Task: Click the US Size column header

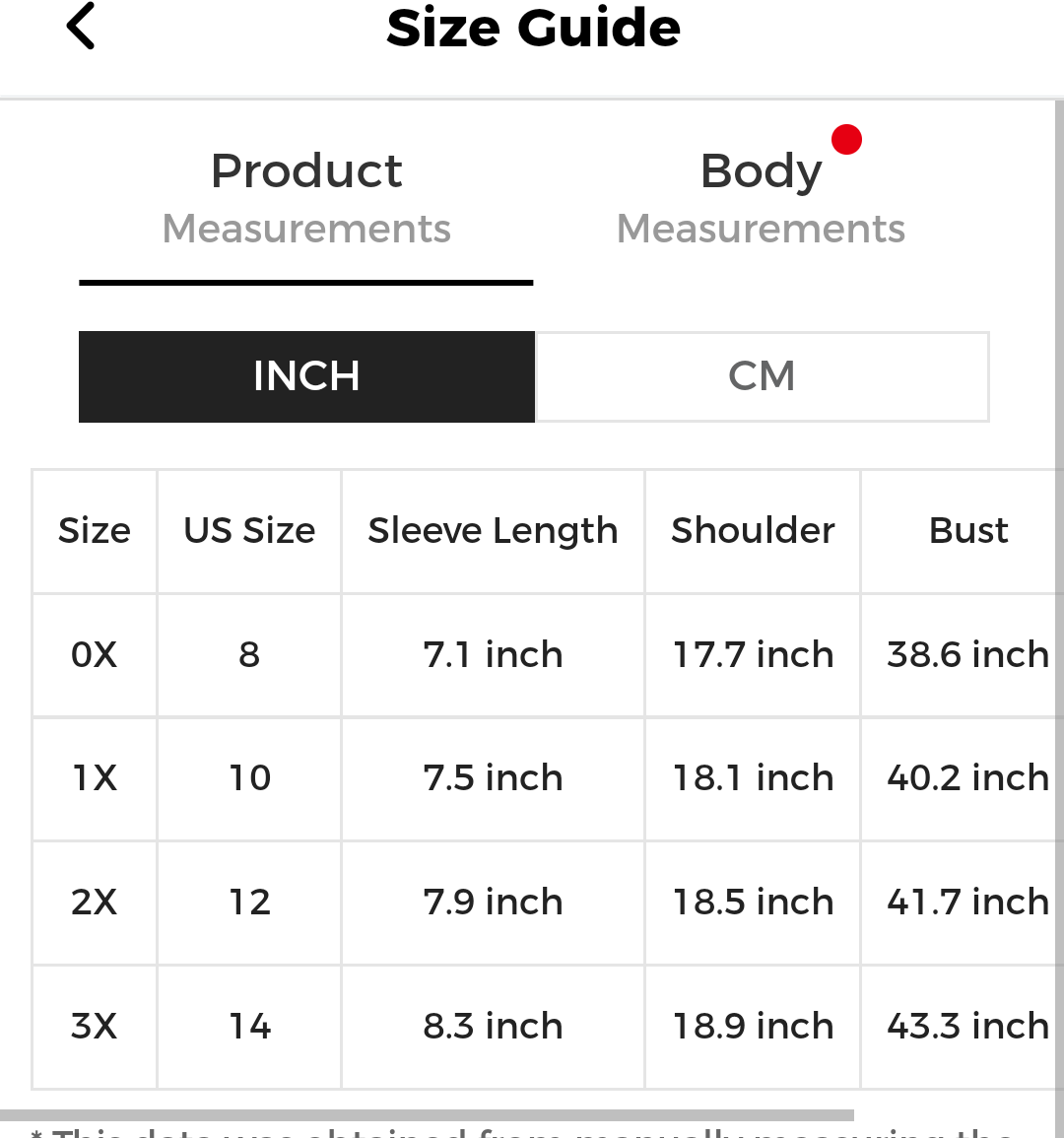Action: 249,531
